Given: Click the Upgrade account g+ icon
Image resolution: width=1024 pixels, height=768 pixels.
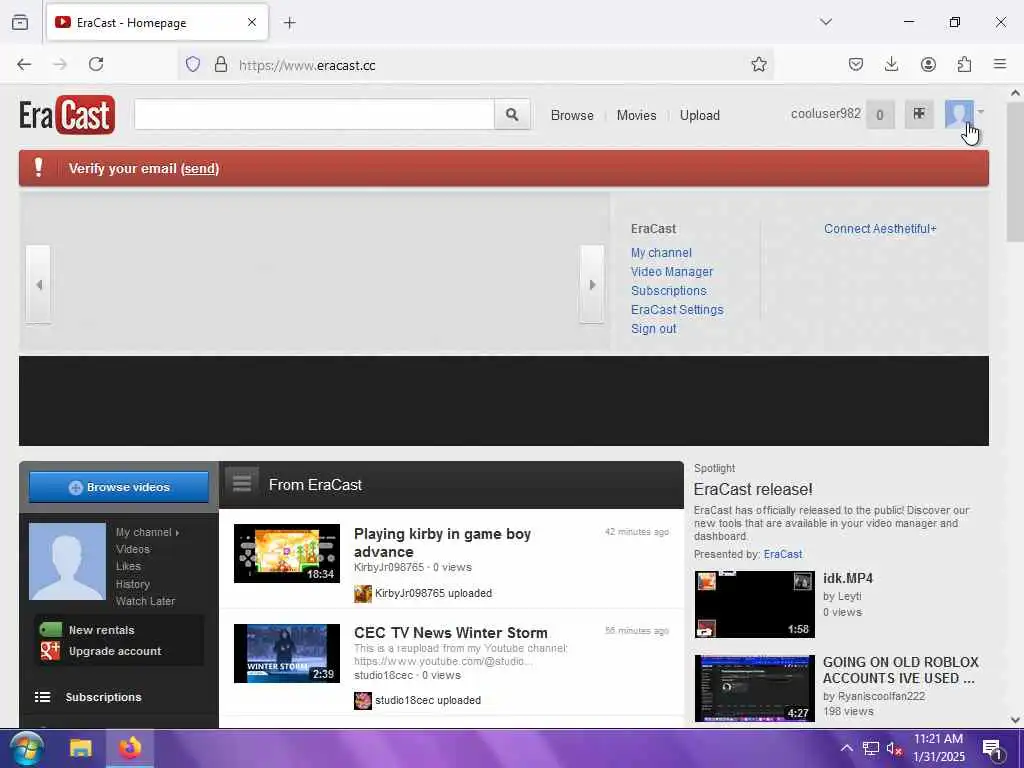Looking at the screenshot, I should (50, 651).
